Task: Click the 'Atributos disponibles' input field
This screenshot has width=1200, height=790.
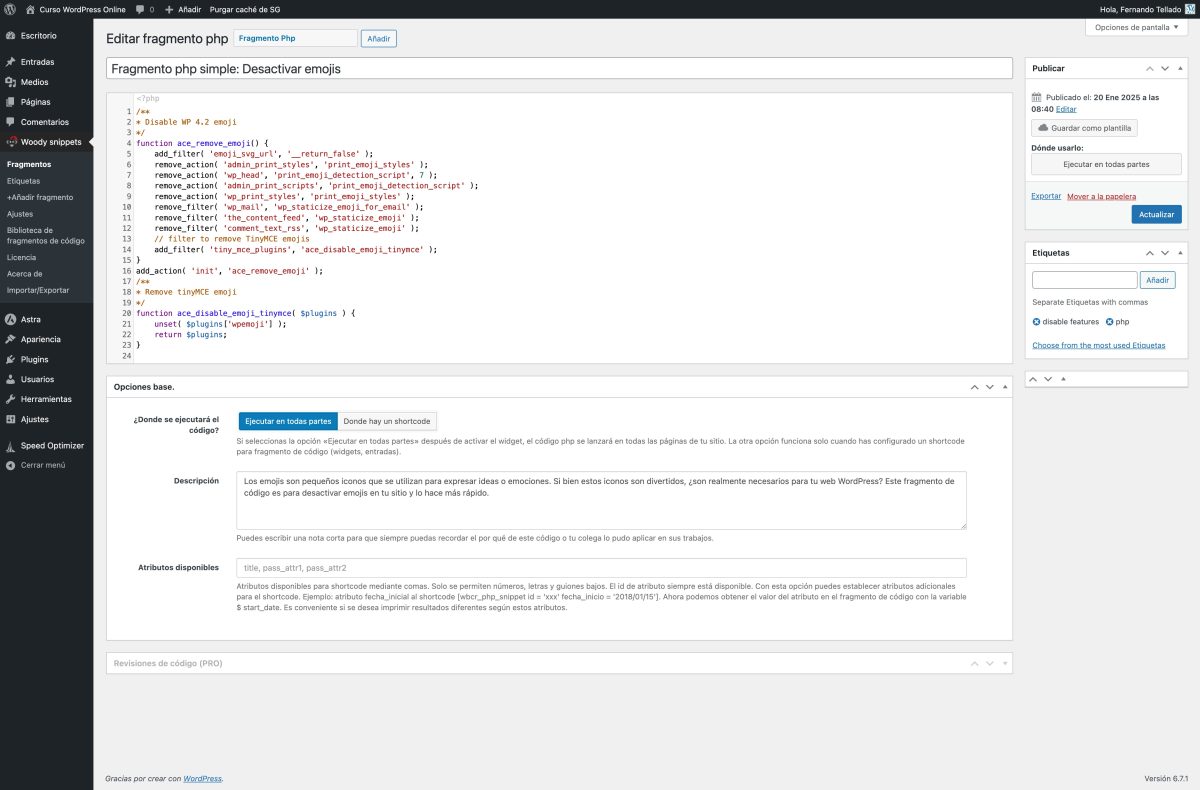Action: click(x=601, y=568)
